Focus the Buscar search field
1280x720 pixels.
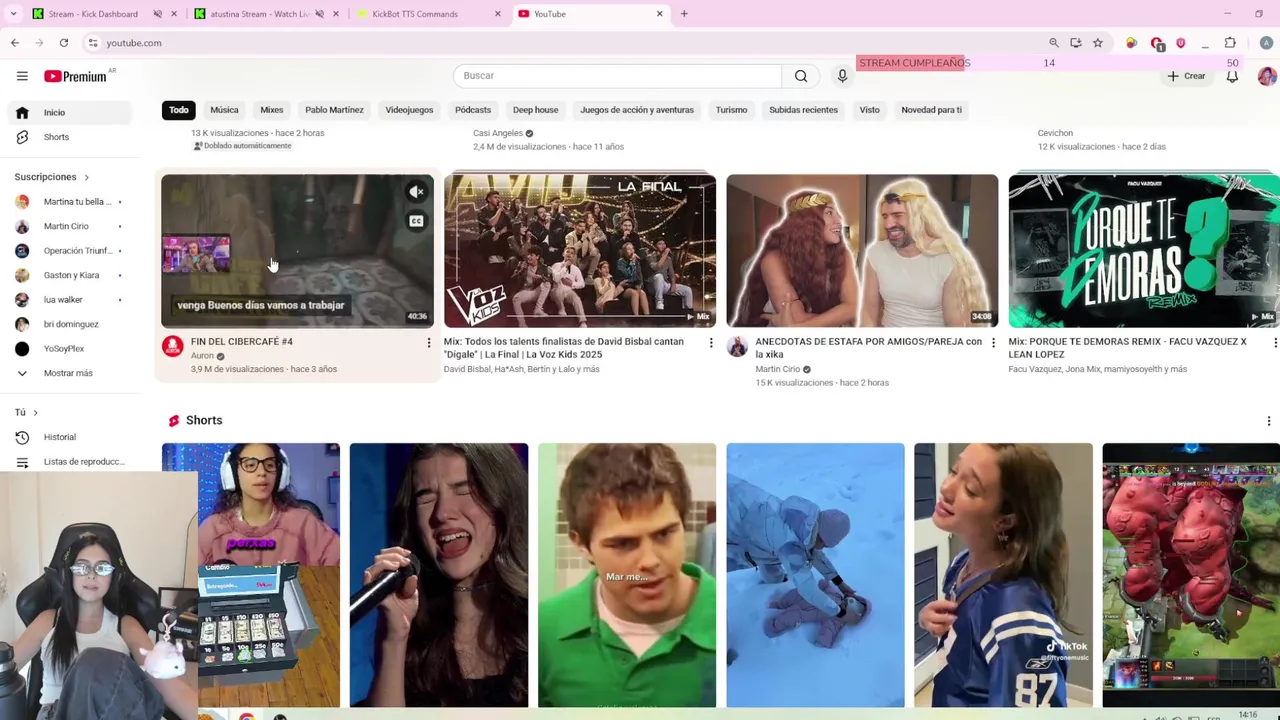pos(617,76)
